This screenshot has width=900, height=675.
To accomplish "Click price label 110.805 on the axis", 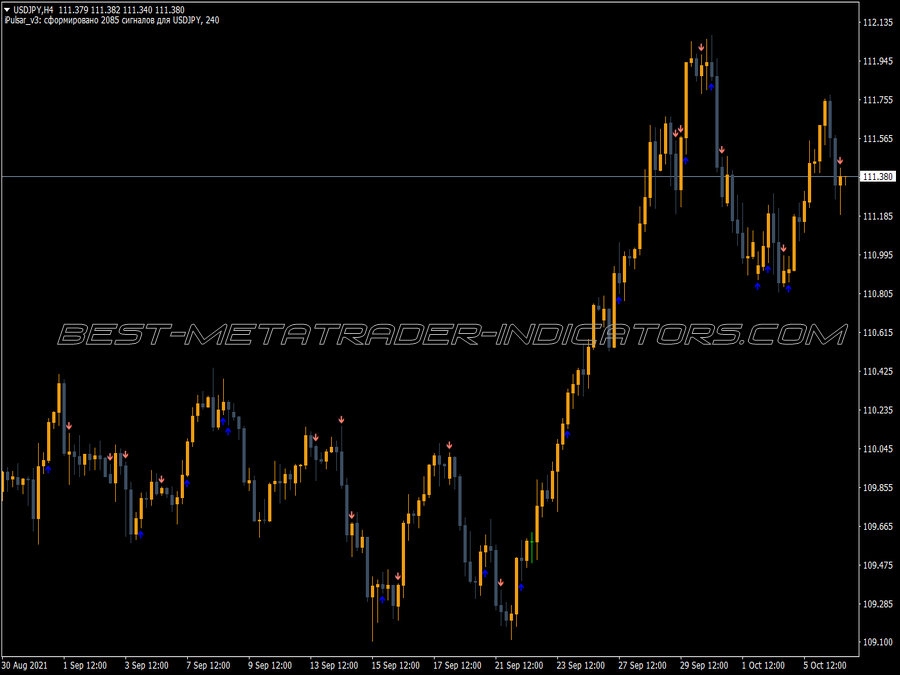I will [878, 294].
